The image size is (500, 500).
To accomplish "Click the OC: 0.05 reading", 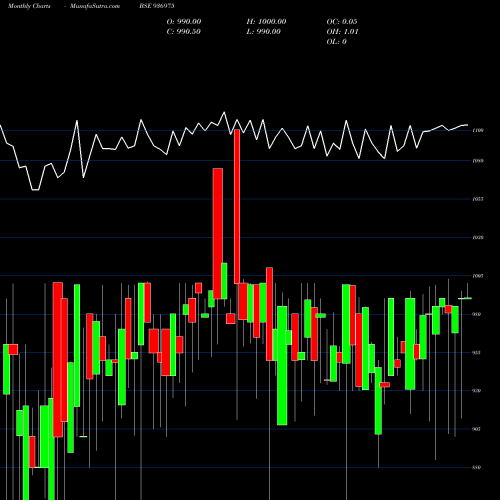I will click(x=342, y=22).
